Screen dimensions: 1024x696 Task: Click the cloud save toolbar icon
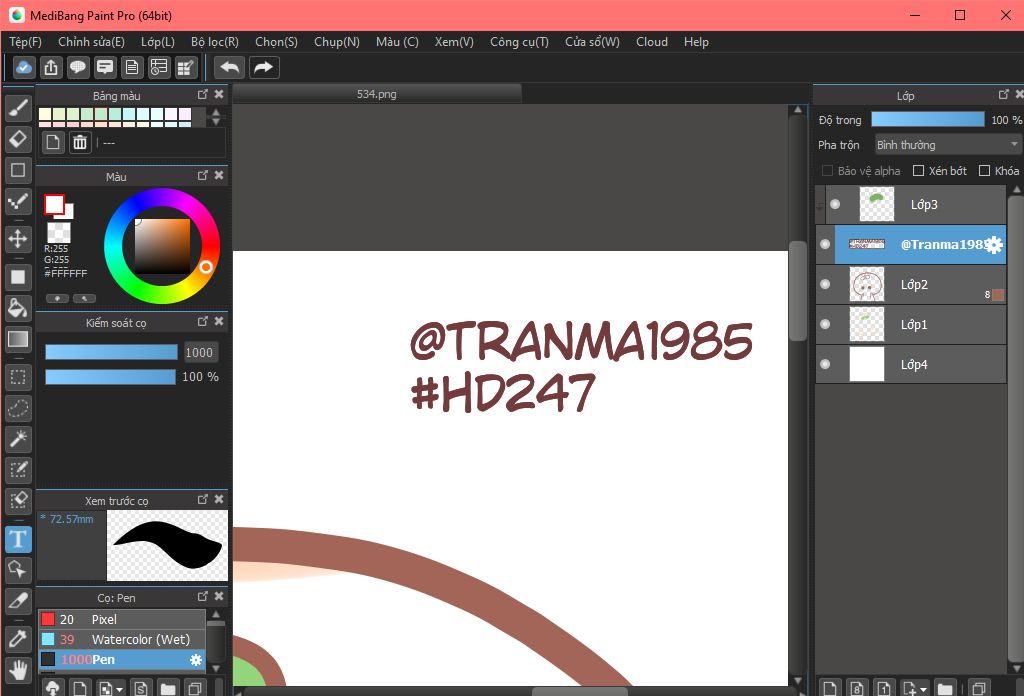coord(24,67)
